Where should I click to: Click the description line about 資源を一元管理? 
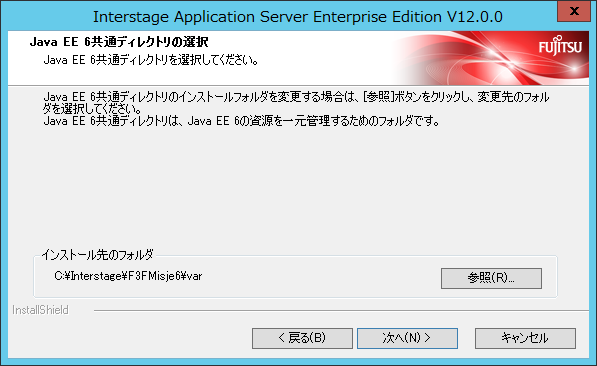pos(241,121)
